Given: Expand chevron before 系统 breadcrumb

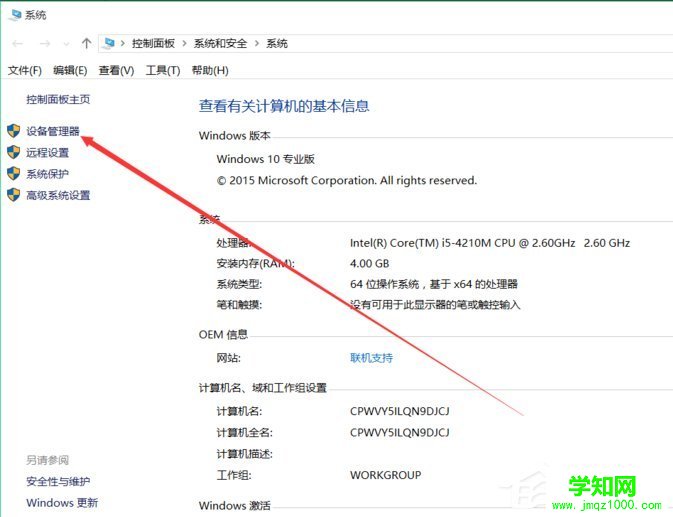Looking at the screenshot, I should pyautogui.click(x=257, y=43).
